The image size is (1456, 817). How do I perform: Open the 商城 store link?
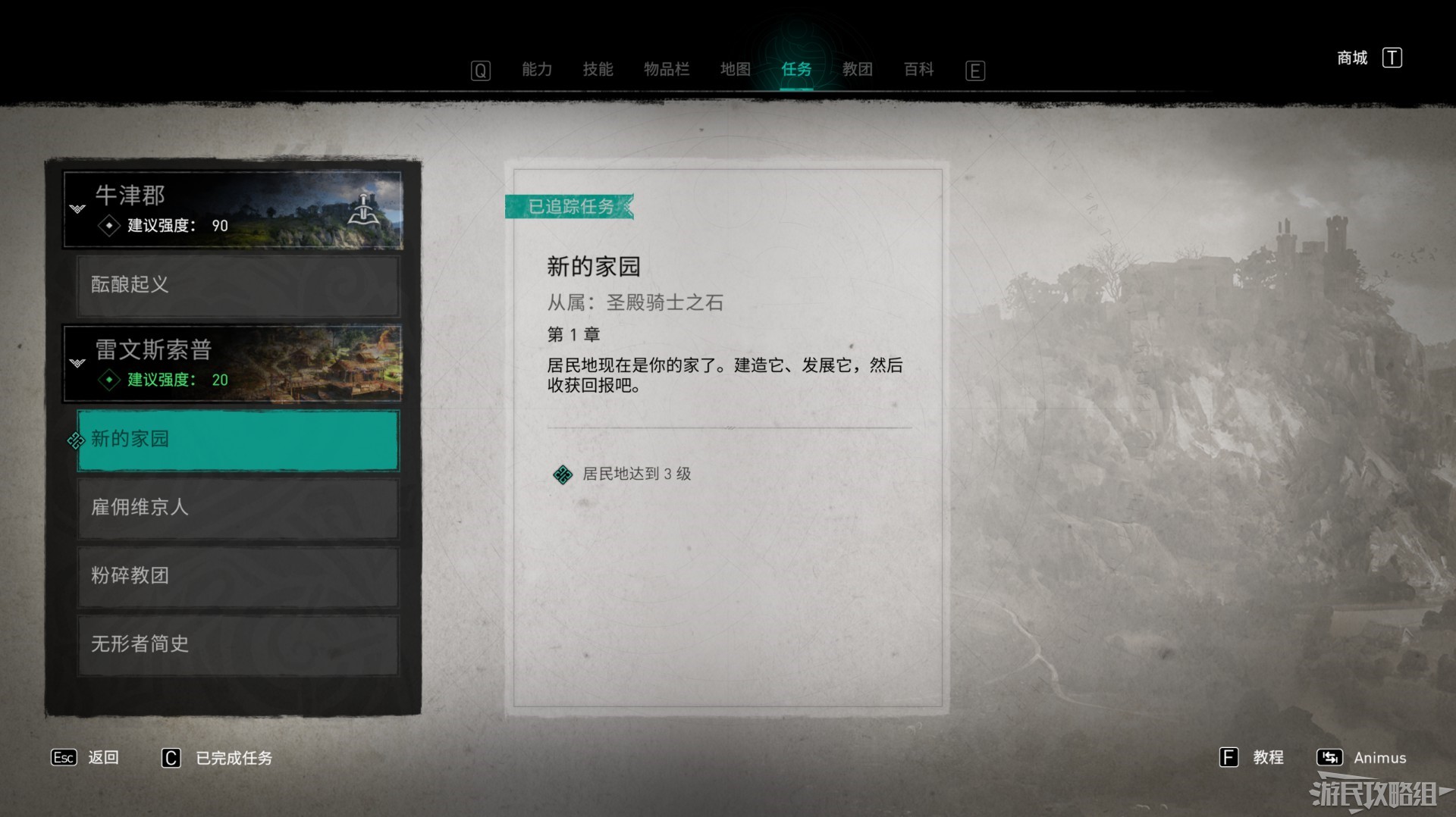coord(1352,58)
